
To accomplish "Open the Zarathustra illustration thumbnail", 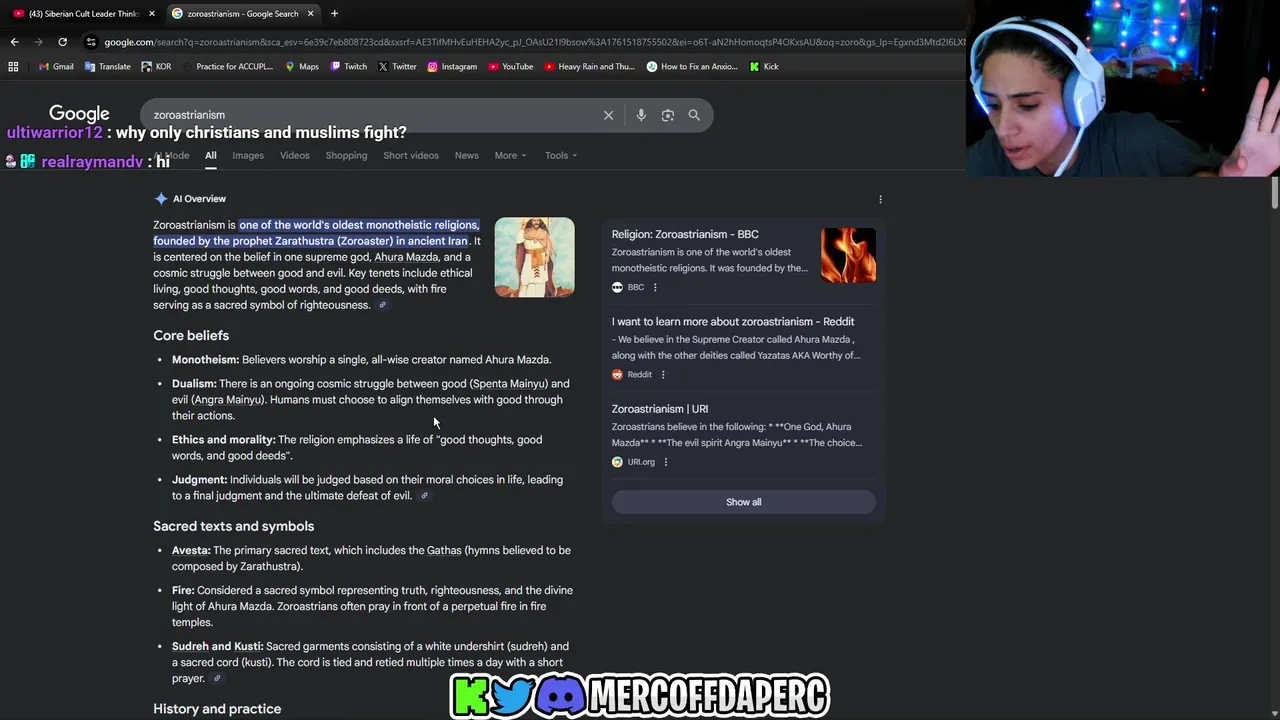I will pyautogui.click(x=534, y=257).
